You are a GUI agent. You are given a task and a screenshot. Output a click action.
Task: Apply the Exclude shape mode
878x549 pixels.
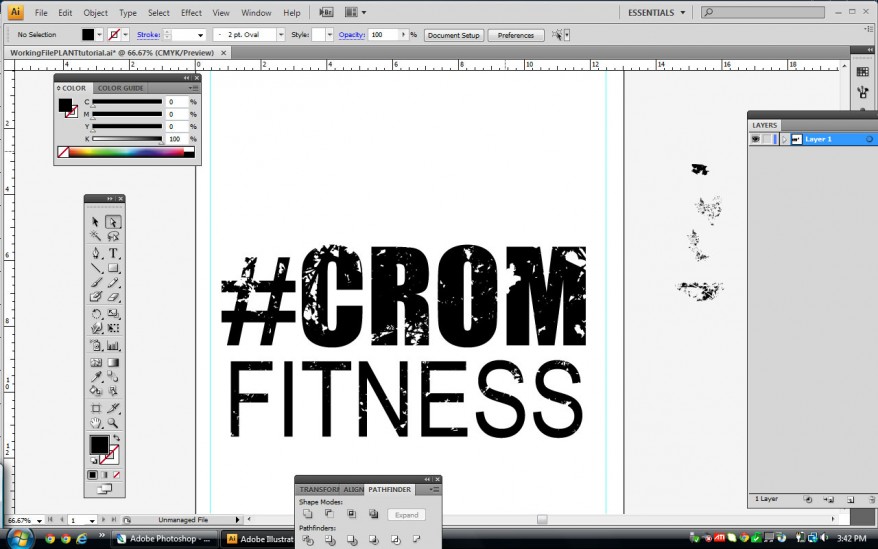(373, 514)
